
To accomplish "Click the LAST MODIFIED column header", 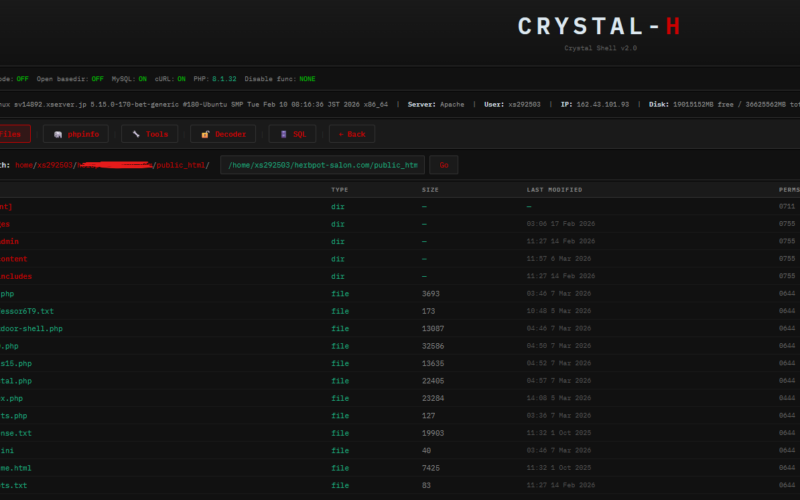I will pos(555,190).
